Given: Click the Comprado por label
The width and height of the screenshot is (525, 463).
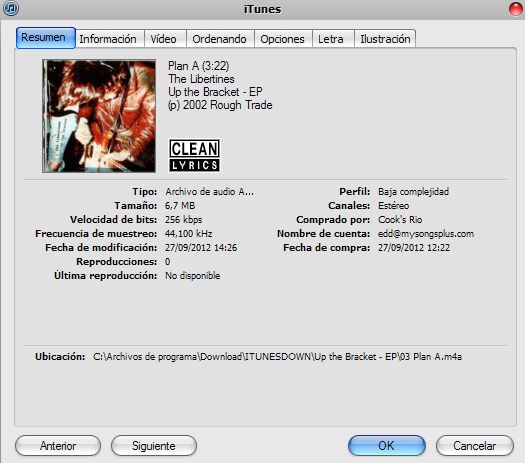Looking at the screenshot, I should [333, 220].
